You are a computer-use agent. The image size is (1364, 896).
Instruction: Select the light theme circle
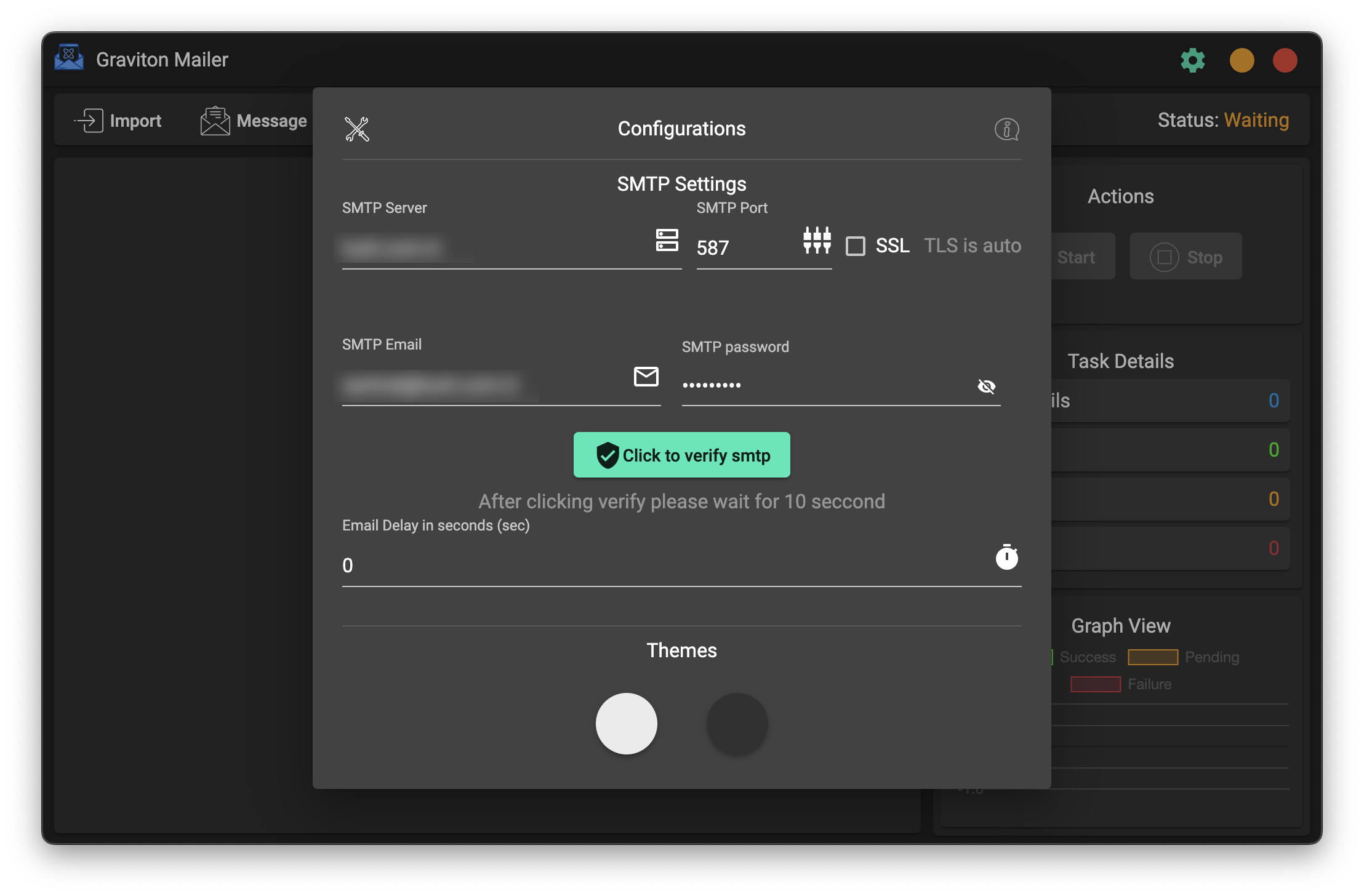tap(626, 724)
